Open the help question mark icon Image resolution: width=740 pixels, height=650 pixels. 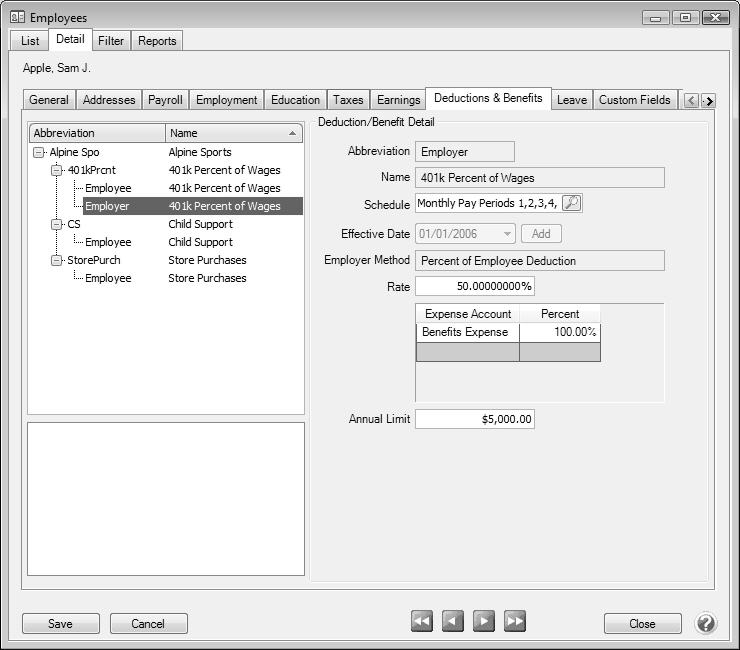coord(706,623)
